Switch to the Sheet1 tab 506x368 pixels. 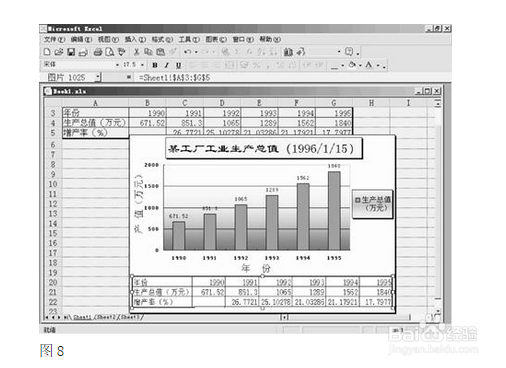click(82, 317)
